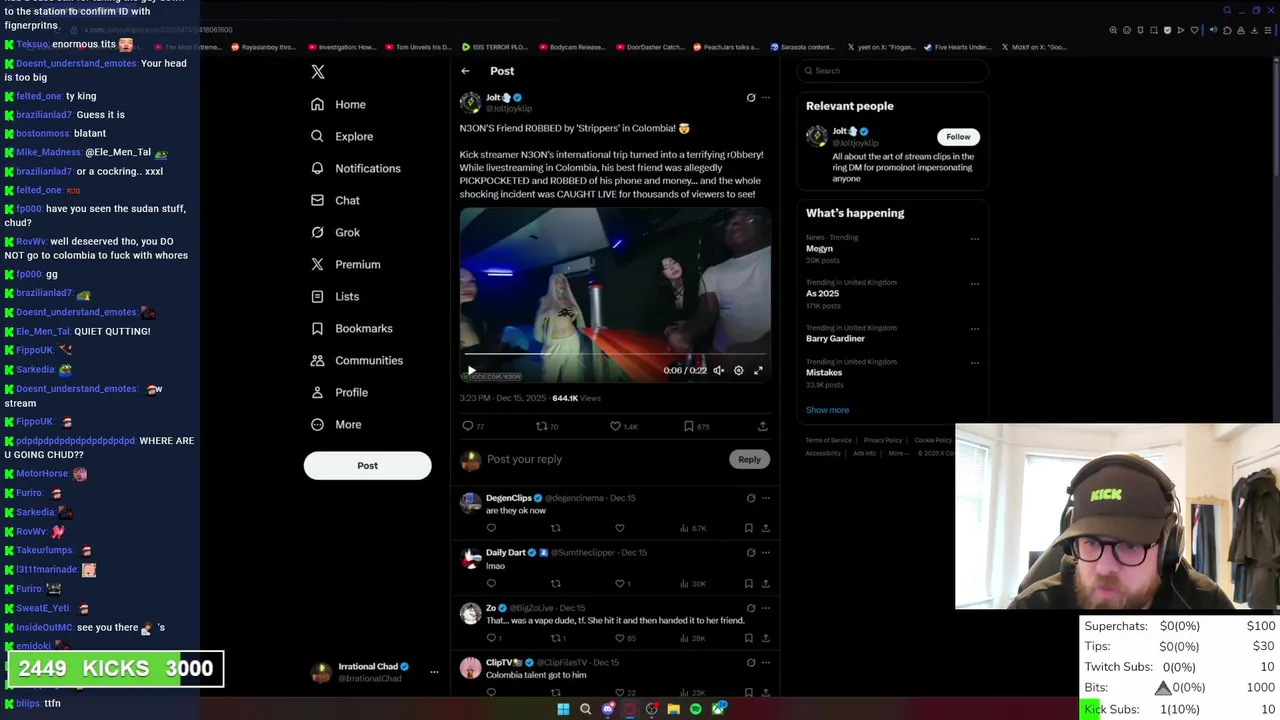Click the Windows Start button
Screen dimensions: 1280x720
pyautogui.click(x=563, y=709)
